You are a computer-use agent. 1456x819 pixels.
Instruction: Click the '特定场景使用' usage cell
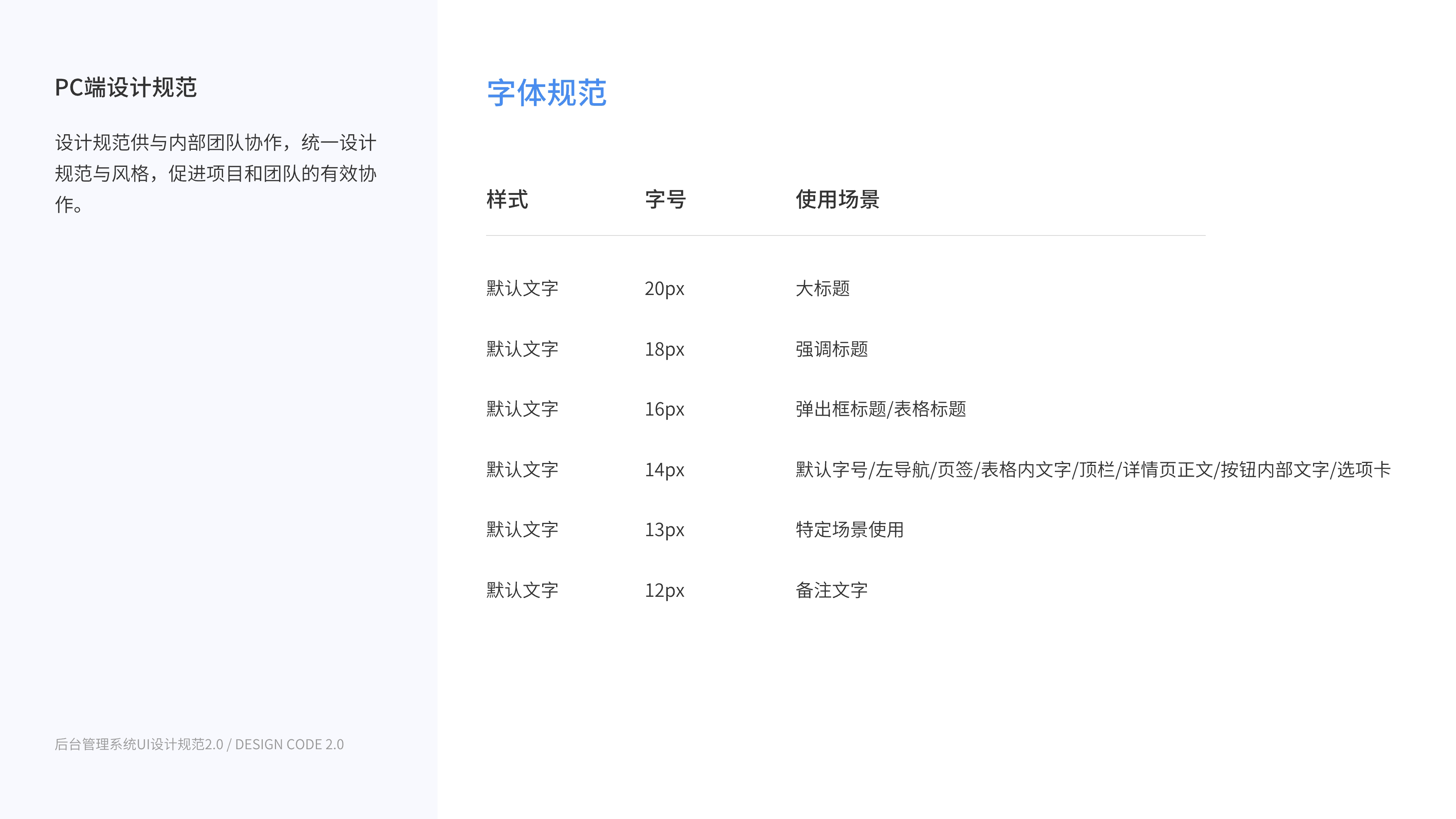click(849, 530)
